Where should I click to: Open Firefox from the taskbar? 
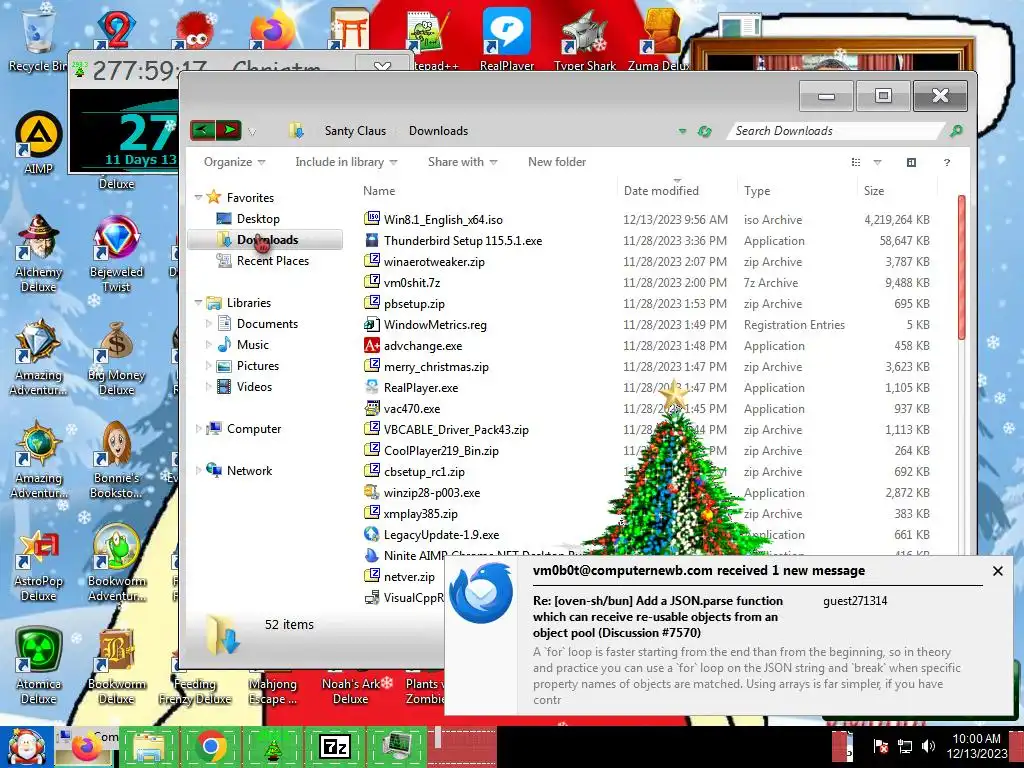(88, 746)
